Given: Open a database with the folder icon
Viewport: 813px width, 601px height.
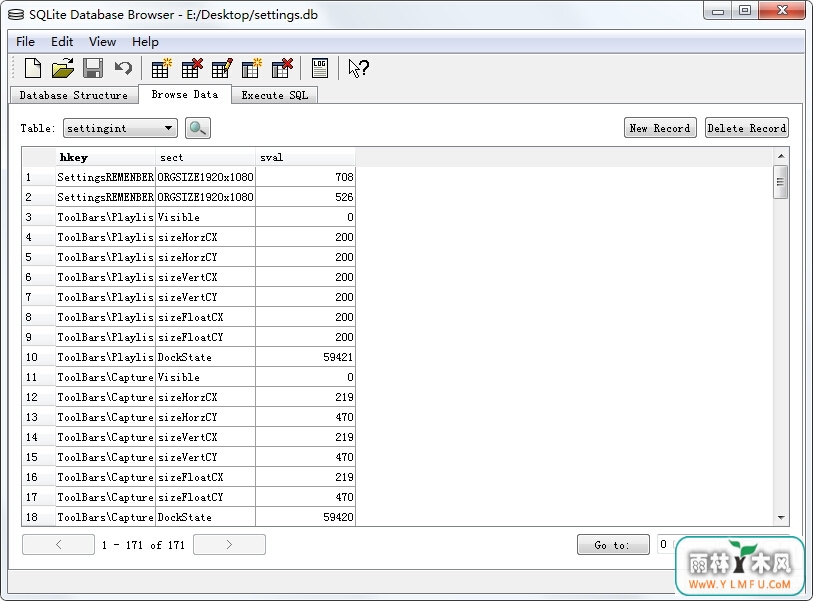Looking at the screenshot, I should pos(63,68).
